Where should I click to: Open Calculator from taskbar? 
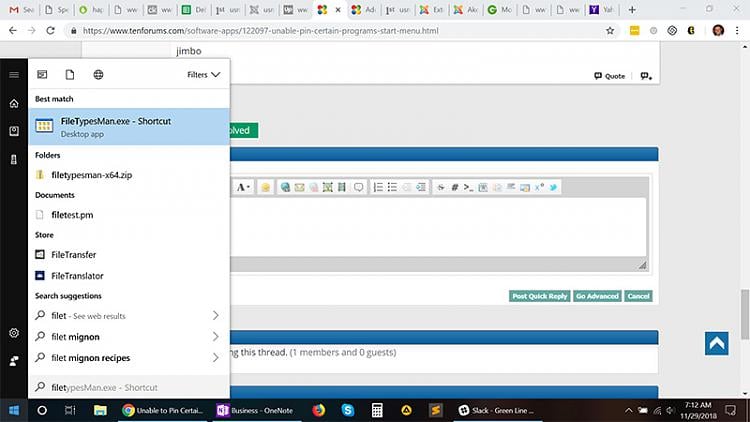pos(377,410)
